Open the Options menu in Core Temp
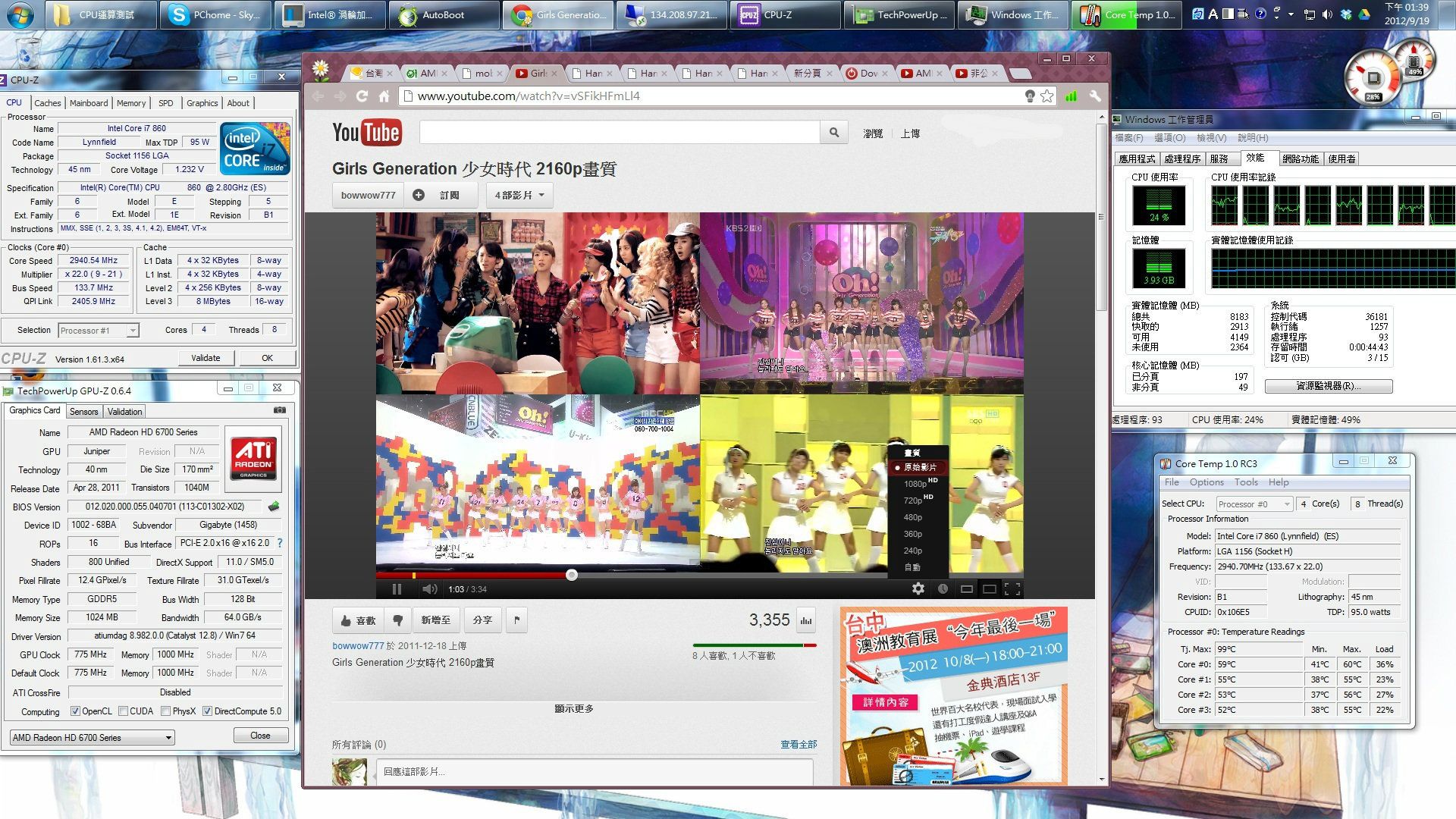The width and height of the screenshot is (1456, 819). tap(1206, 482)
